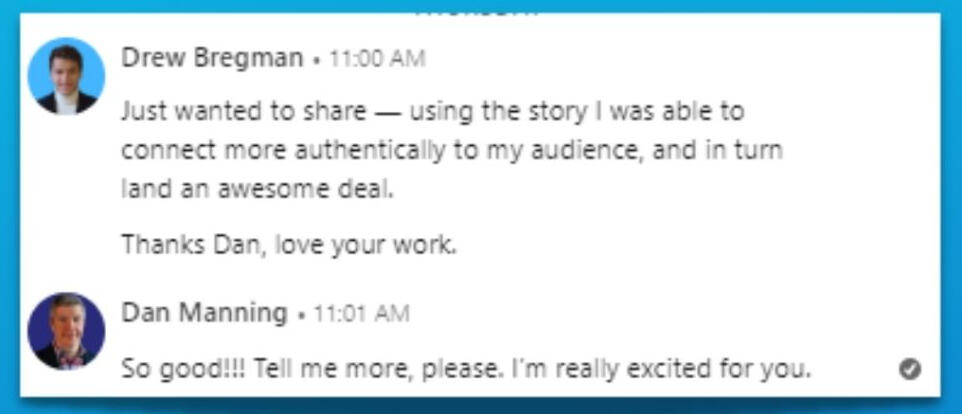Click the 11:00 AM timestamp
Viewport: 962px width, 414px height.
[x=376, y=59]
